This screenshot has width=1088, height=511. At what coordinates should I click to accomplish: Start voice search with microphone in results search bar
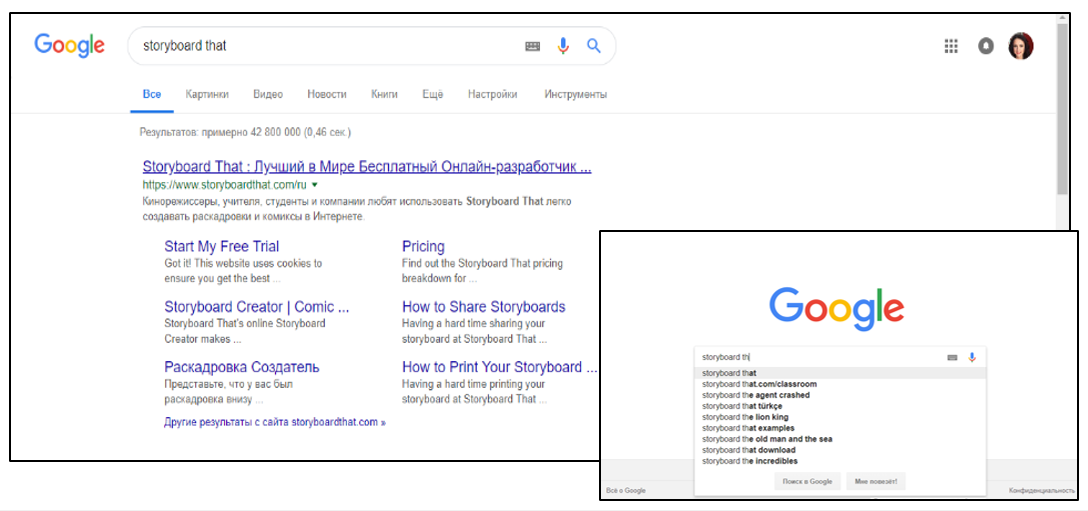[563, 46]
